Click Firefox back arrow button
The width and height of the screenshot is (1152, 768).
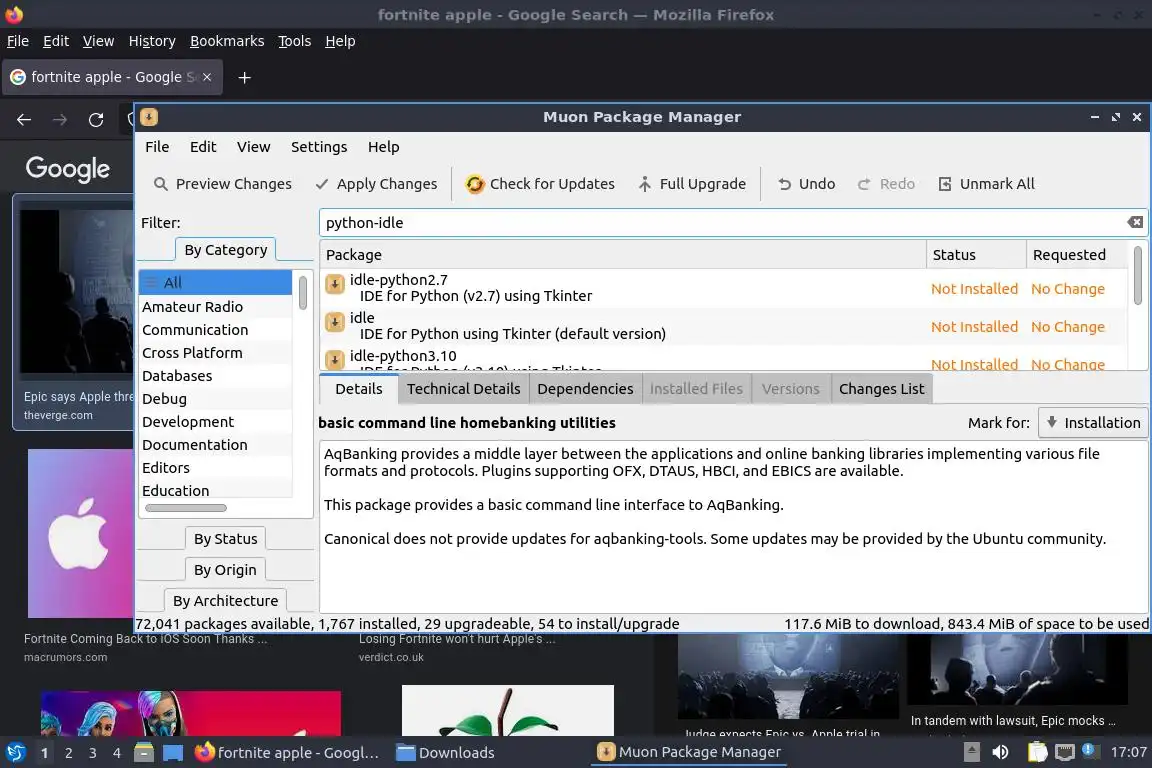click(x=24, y=120)
